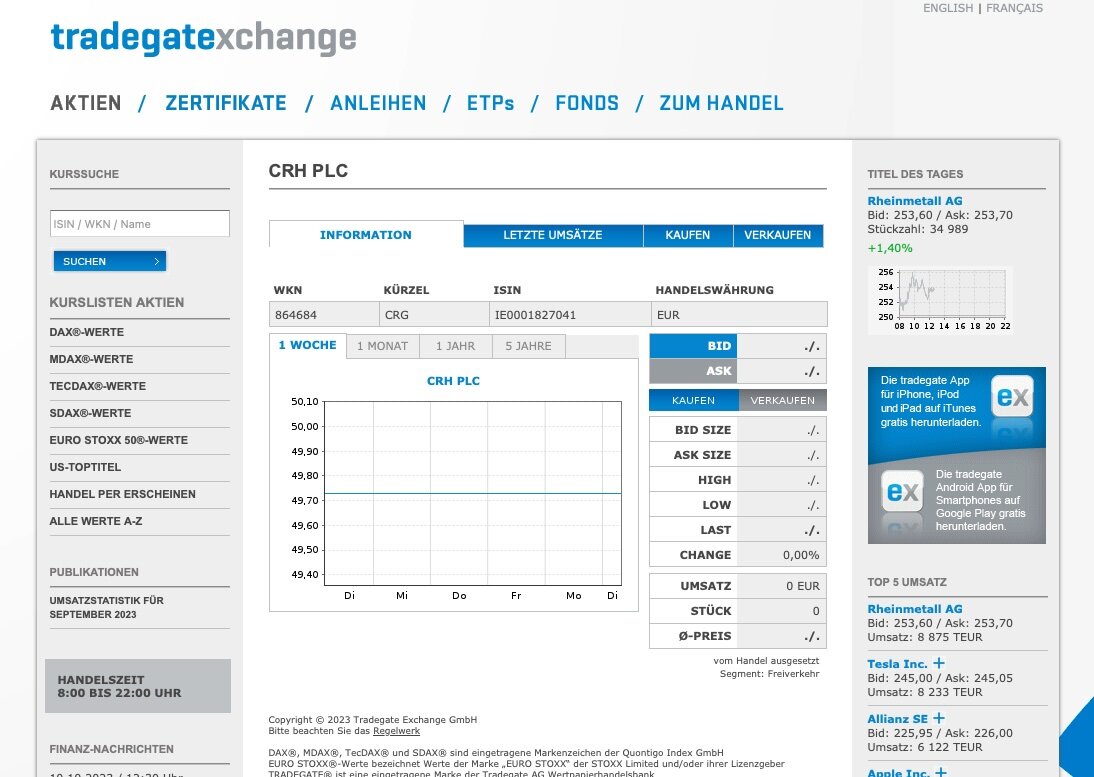The height and width of the screenshot is (777, 1094).
Task: Click the Change value 0,00%
Action: (801, 555)
